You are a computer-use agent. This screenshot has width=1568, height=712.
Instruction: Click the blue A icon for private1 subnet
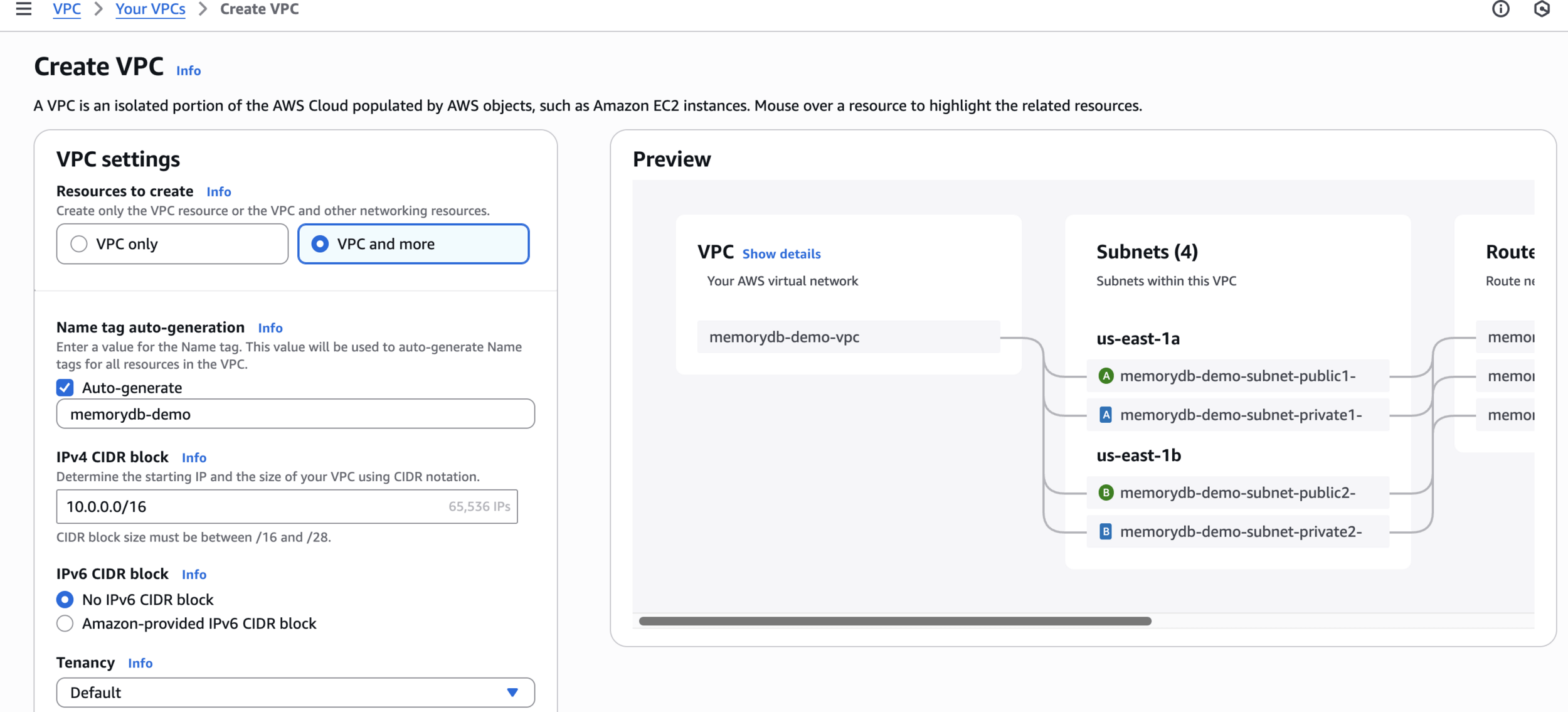pyautogui.click(x=1106, y=415)
